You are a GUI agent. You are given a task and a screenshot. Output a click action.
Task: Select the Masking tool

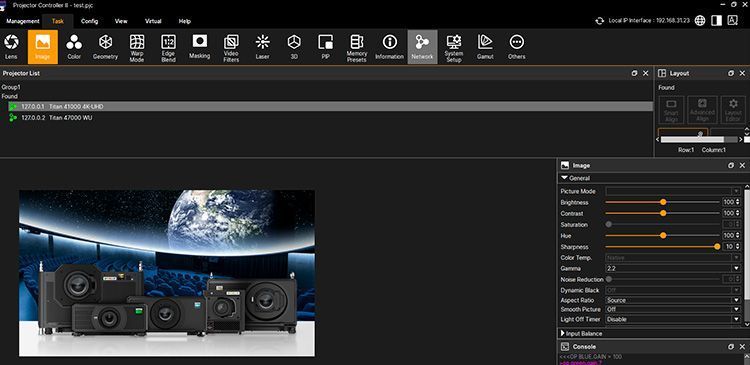199,47
